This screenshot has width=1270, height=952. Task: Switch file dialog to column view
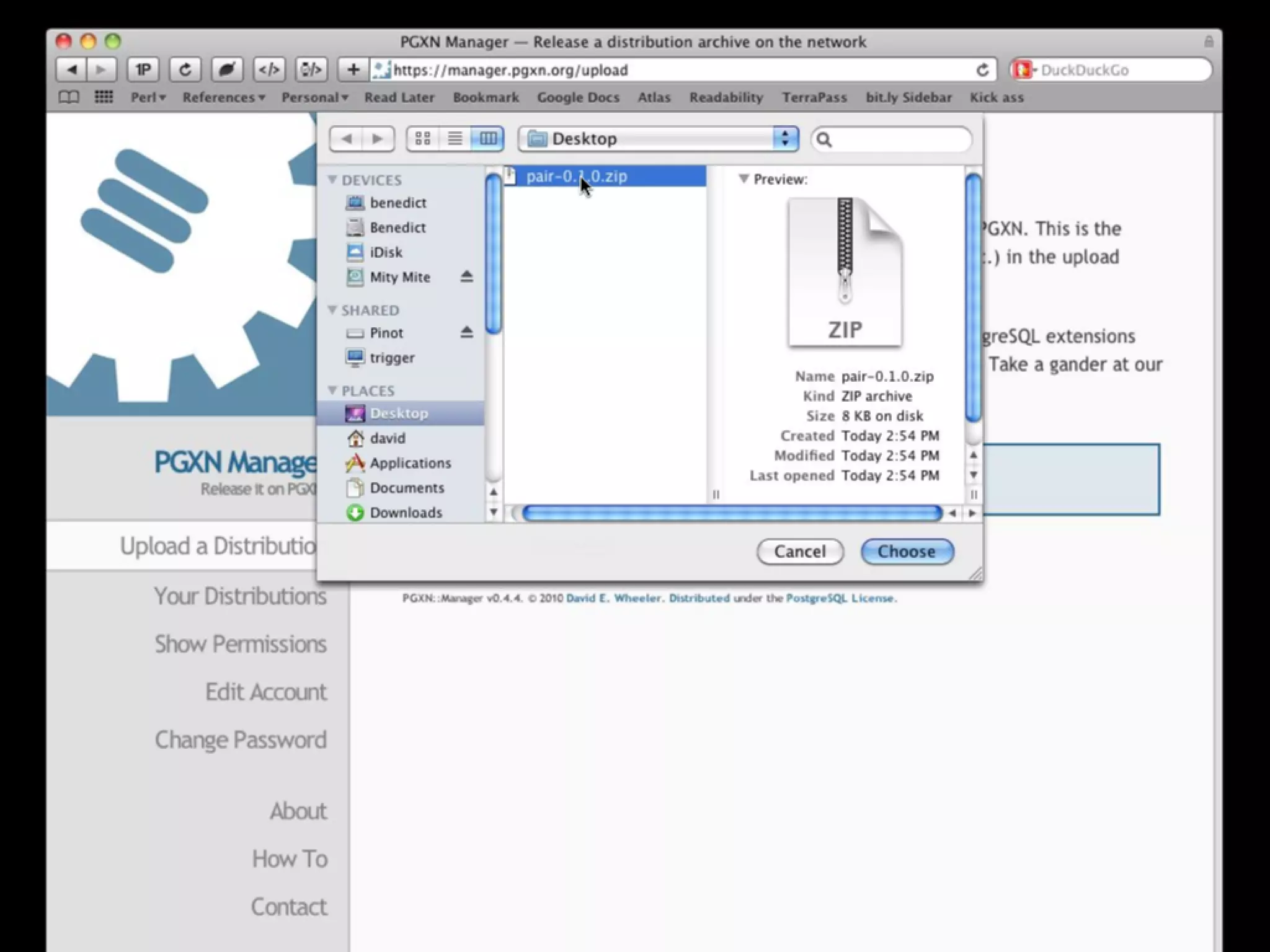488,139
